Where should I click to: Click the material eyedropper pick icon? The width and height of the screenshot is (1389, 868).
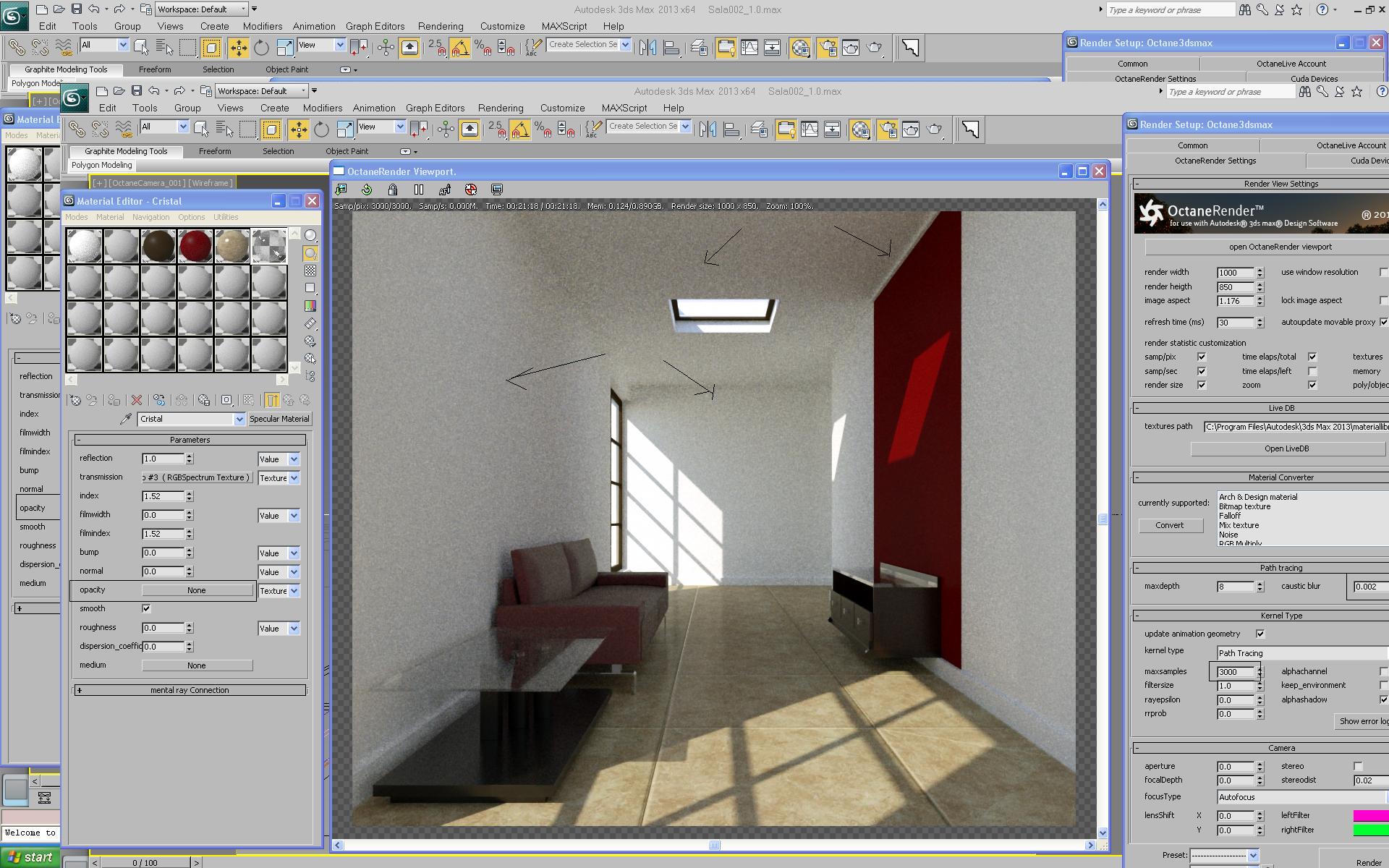point(126,419)
